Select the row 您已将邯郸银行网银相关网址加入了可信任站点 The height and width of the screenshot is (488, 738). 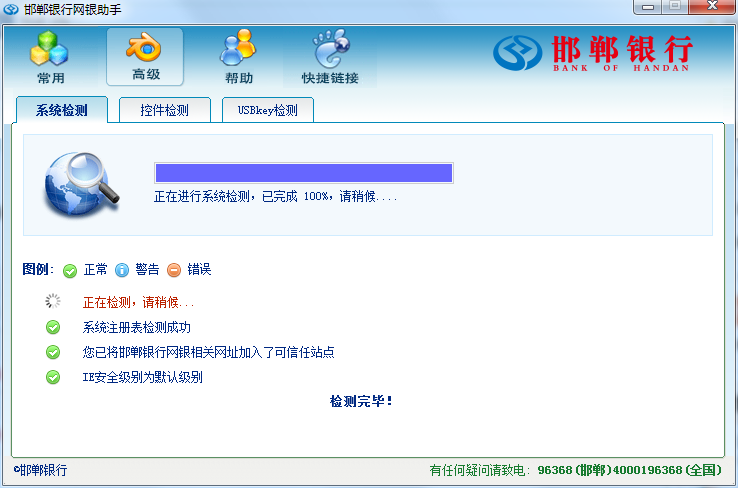[208, 352]
